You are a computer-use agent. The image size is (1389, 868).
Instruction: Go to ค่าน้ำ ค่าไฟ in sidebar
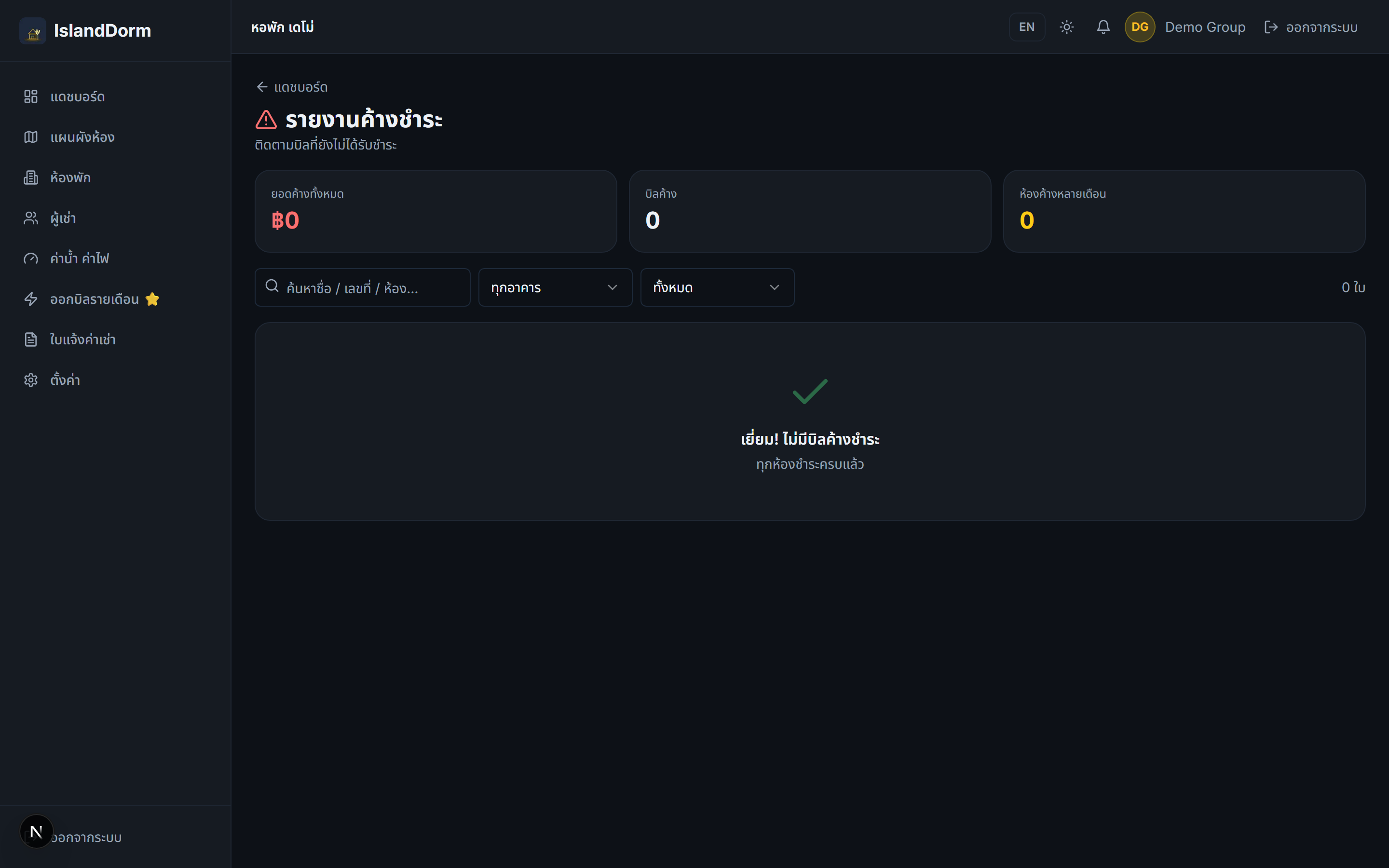tap(115, 258)
